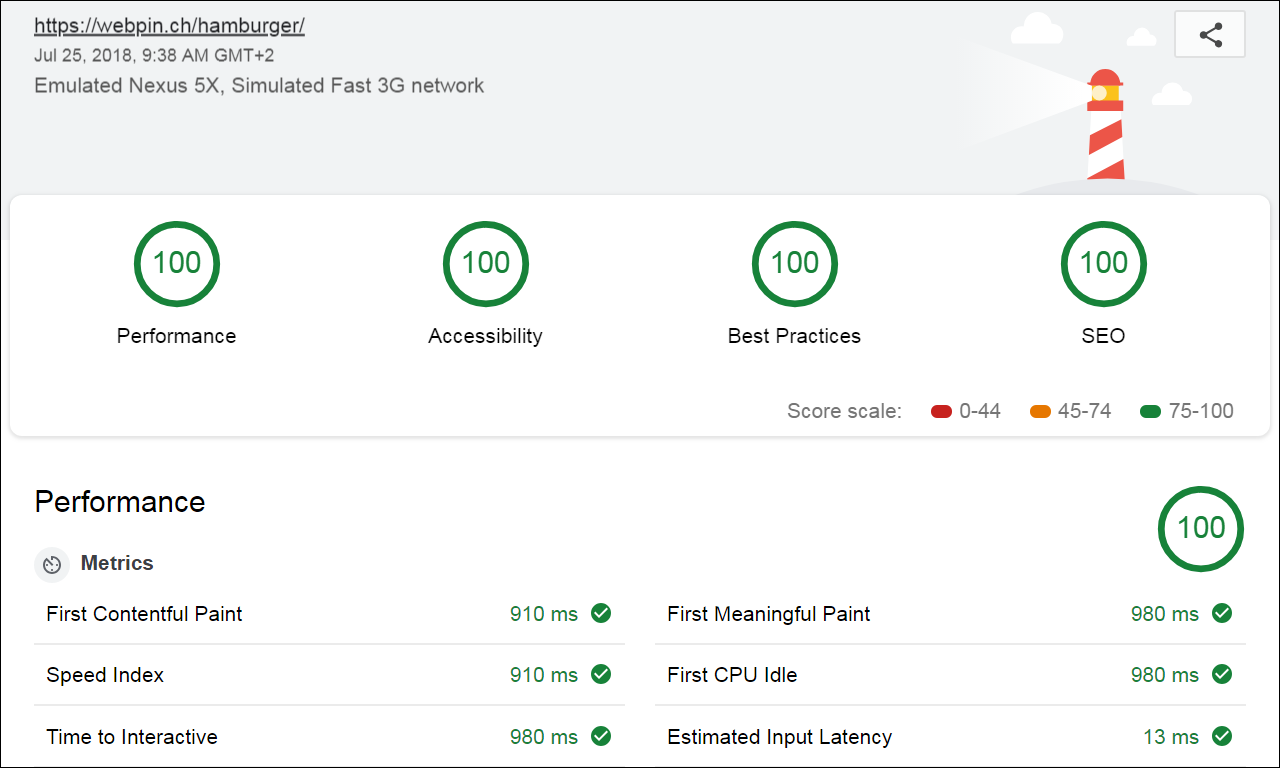Jump to Performance via its score gauge
Screen dimensions: 1280x768
coord(176,264)
